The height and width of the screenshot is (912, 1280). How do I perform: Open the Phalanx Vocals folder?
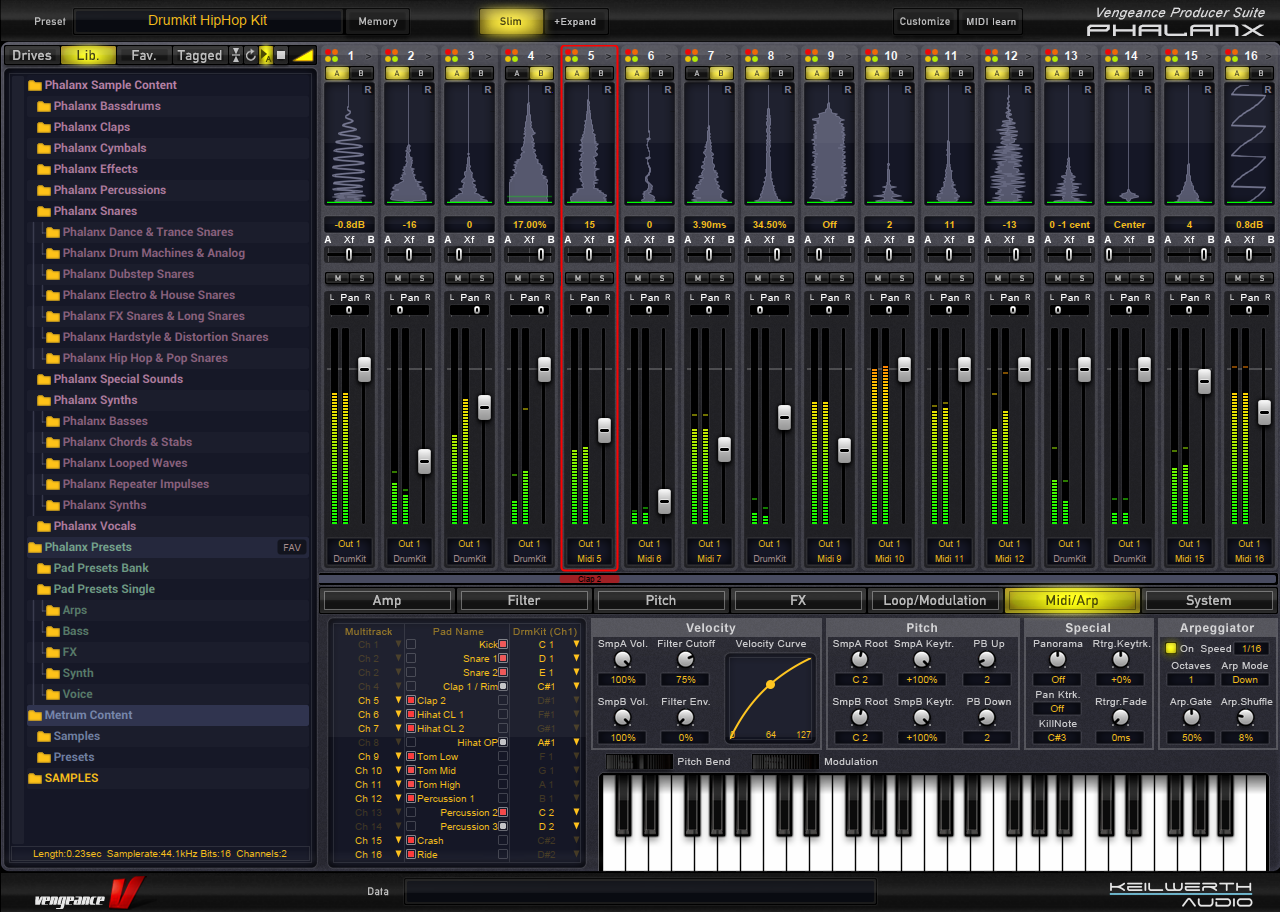(95, 526)
